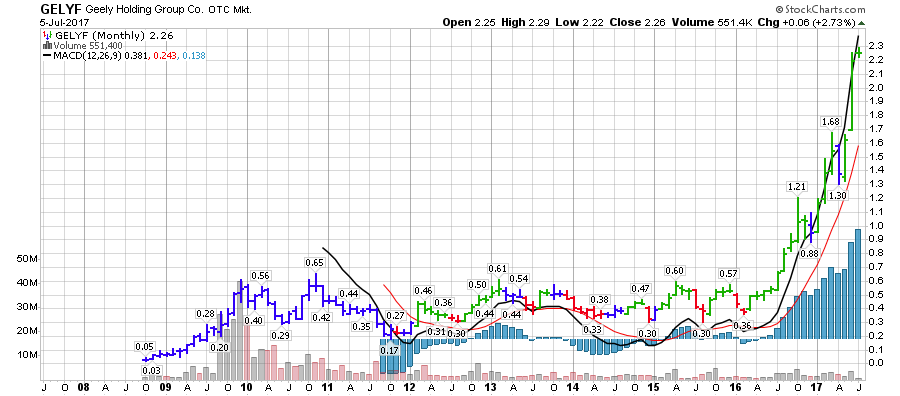This screenshot has width=900, height=396.
Task: Click the 0.31 price annotation
Action: pyautogui.click(x=437, y=331)
